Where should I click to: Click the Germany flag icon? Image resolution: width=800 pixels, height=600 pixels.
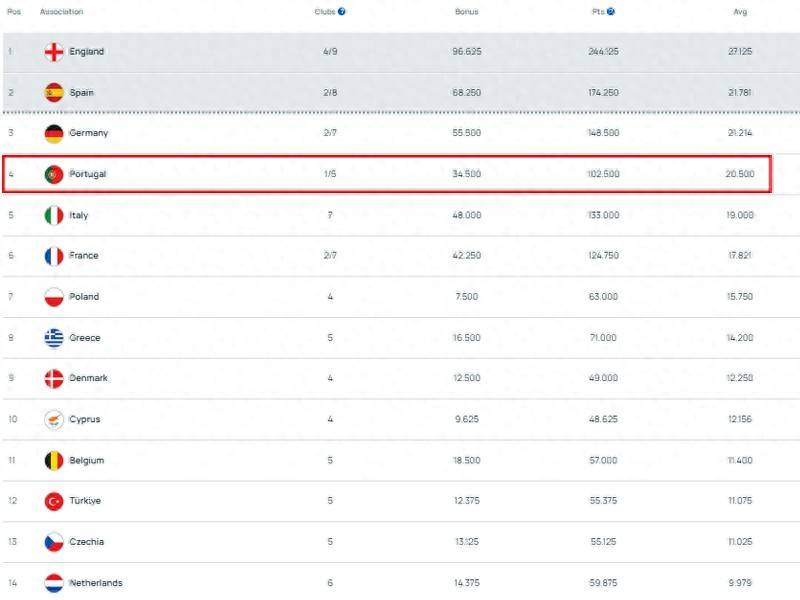54,133
